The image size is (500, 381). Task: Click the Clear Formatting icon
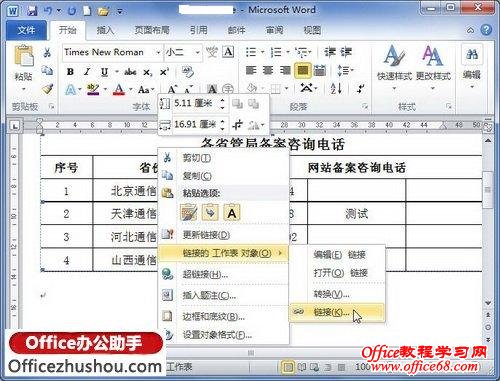coord(188,72)
